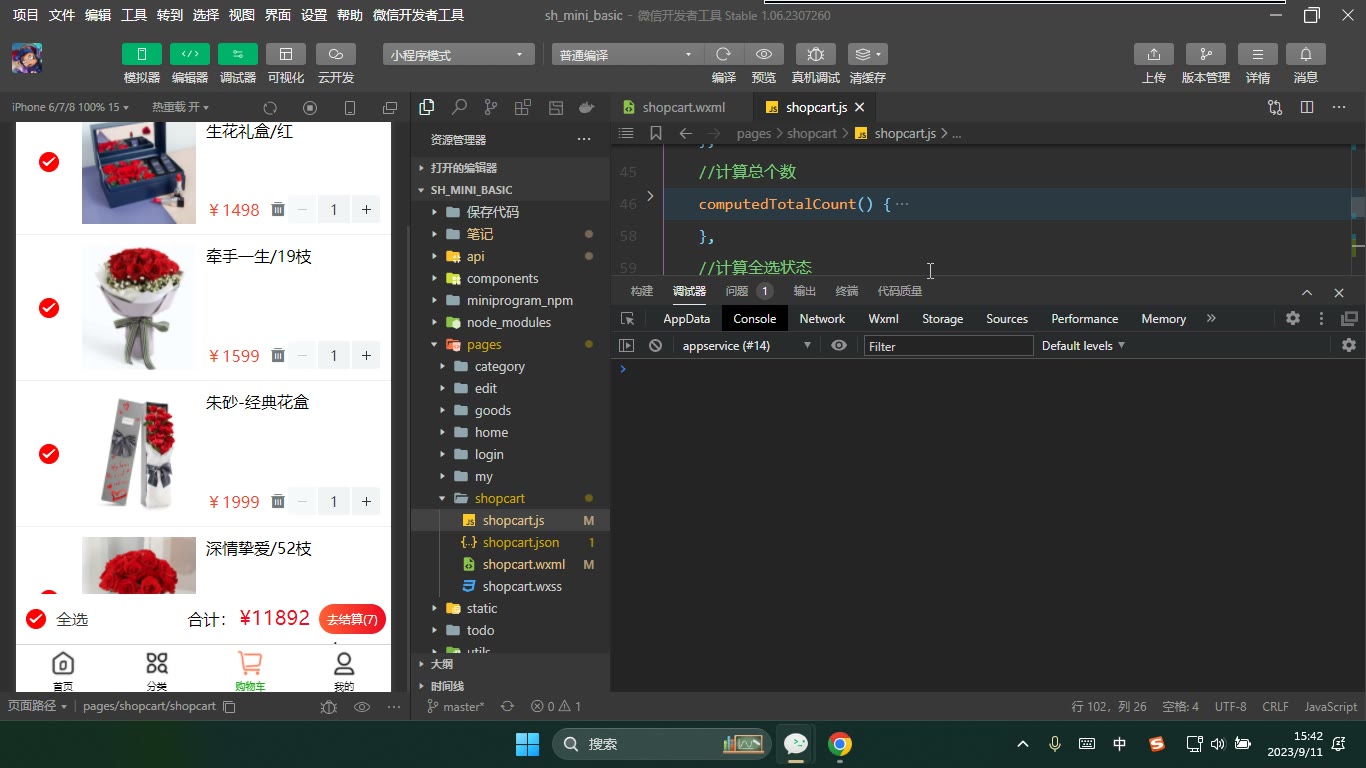This screenshot has height=768, width=1366.
Task: Uncheck the 生花礼盒/红 item checkbox
Action: [x=48, y=162]
